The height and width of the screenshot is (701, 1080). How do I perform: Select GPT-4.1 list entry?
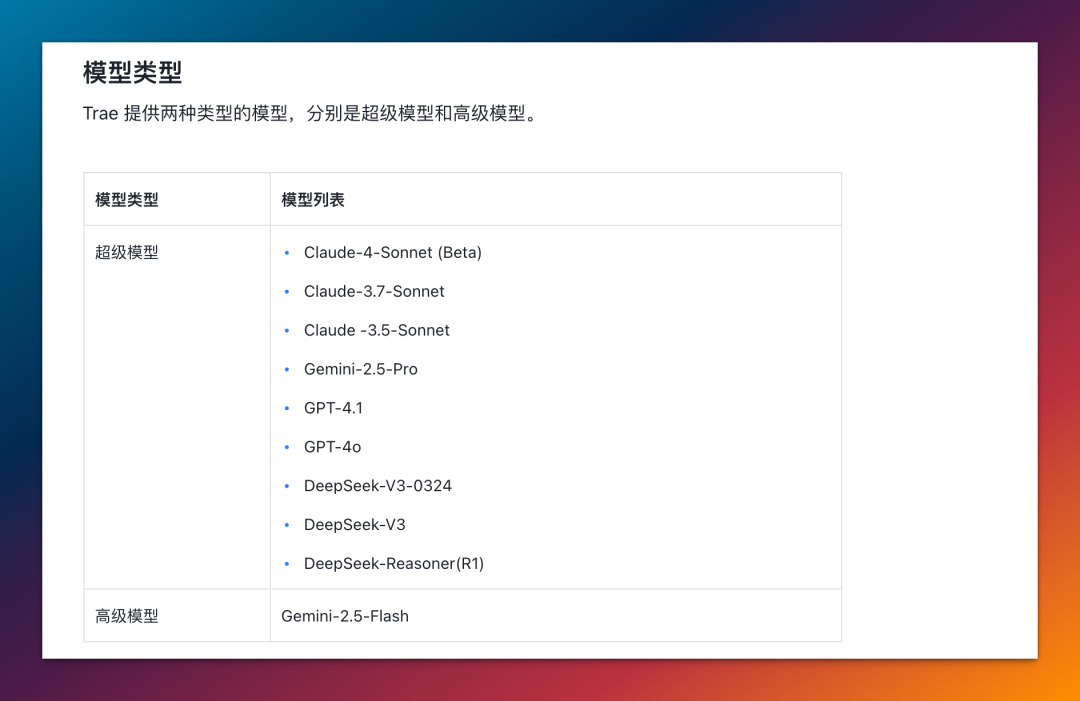pos(333,408)
